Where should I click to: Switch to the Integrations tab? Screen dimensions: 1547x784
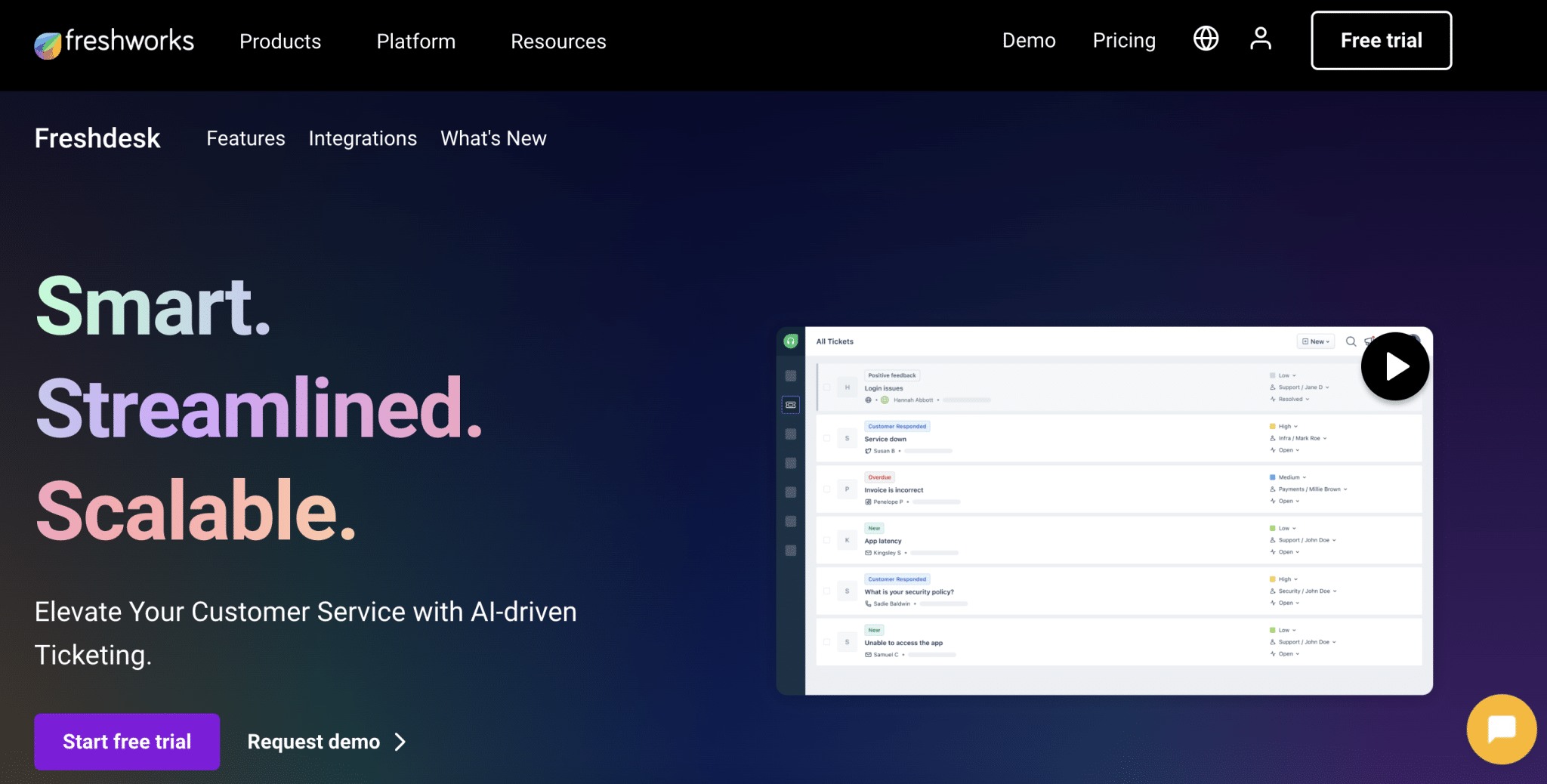click(363, 138)
